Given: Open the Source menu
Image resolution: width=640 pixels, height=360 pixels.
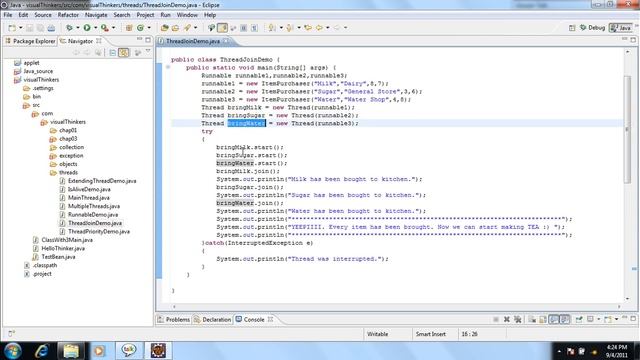Looking at the screenshot, I should tap(43, 15).
